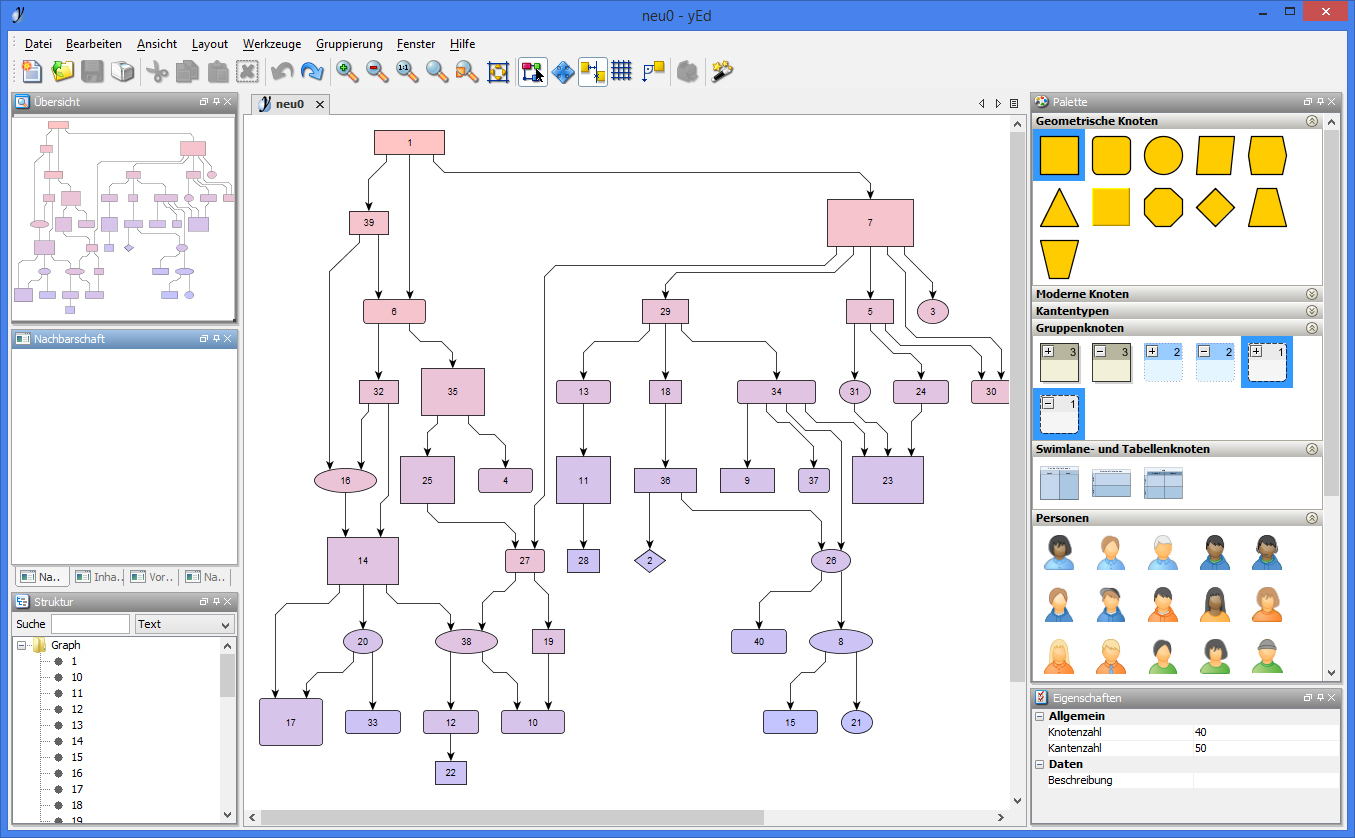Click the Fit Content icon

tap(497, 71)
